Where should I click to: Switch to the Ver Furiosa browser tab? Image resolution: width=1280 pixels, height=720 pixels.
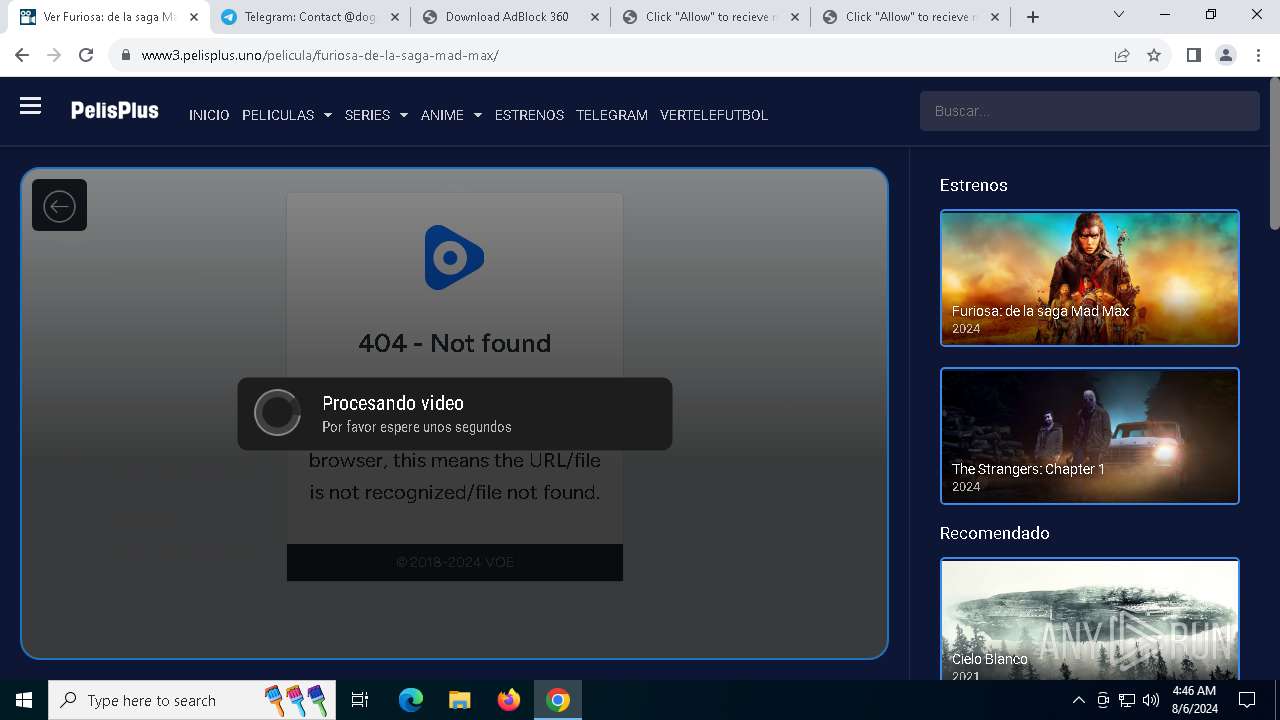(x=109, y=17)
